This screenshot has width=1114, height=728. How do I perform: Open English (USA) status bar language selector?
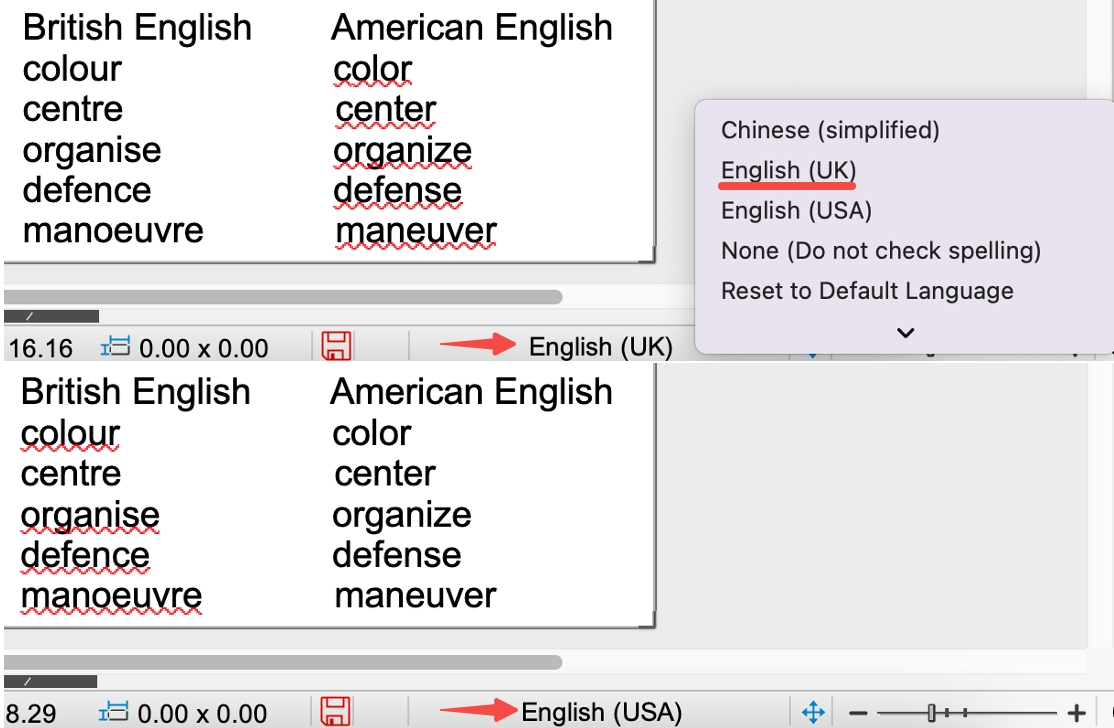(x=601, y=713)
